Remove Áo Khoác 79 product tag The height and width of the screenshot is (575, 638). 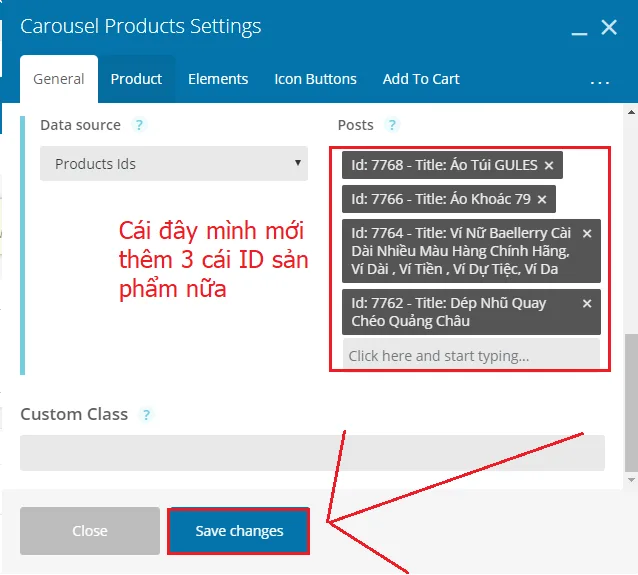(x=542, y=199)
